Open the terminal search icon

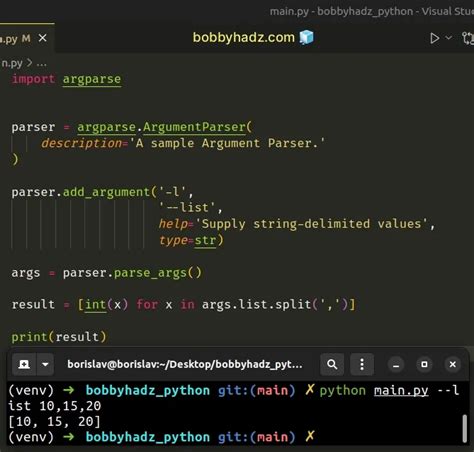point(332,364)
